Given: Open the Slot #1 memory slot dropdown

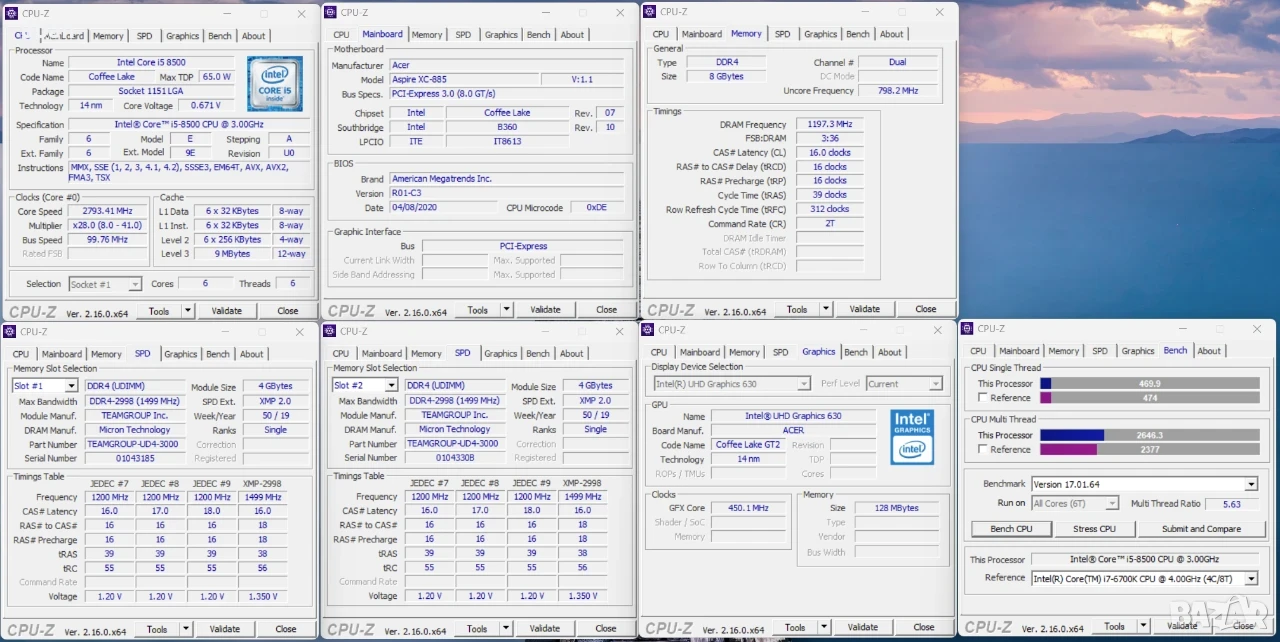Looking at the screenshot, I should [71, 386].
